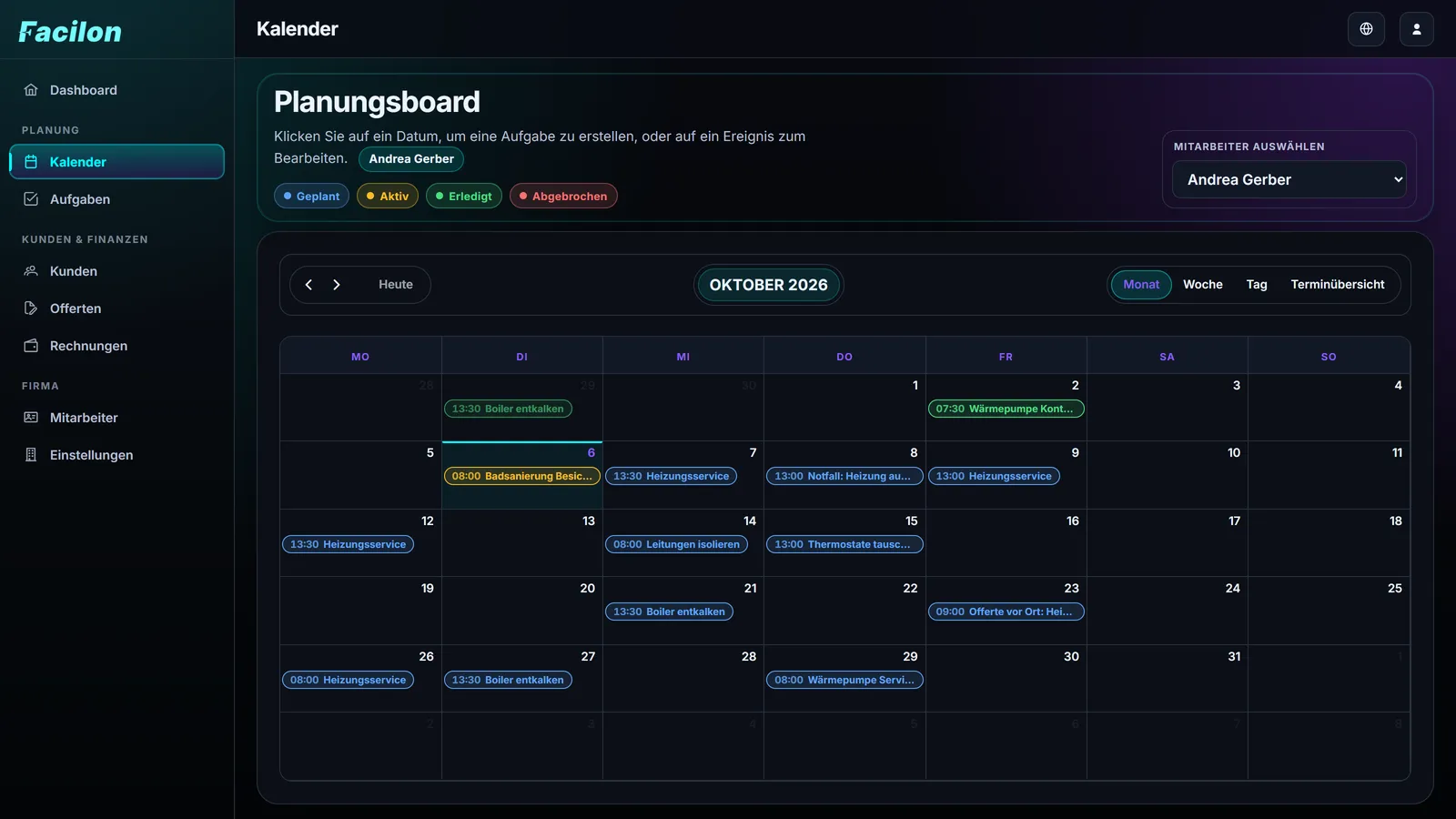The image size is (1456, 819).
Task: Open the Aufgaben menu item
Action: pyautogui.click(x=116, y=199)
